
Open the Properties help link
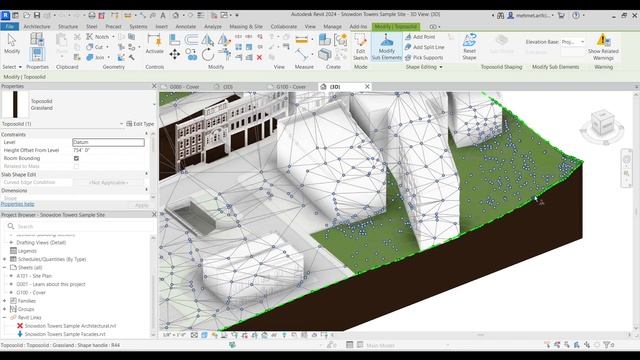pyautogui.click(x=18, y=204)
